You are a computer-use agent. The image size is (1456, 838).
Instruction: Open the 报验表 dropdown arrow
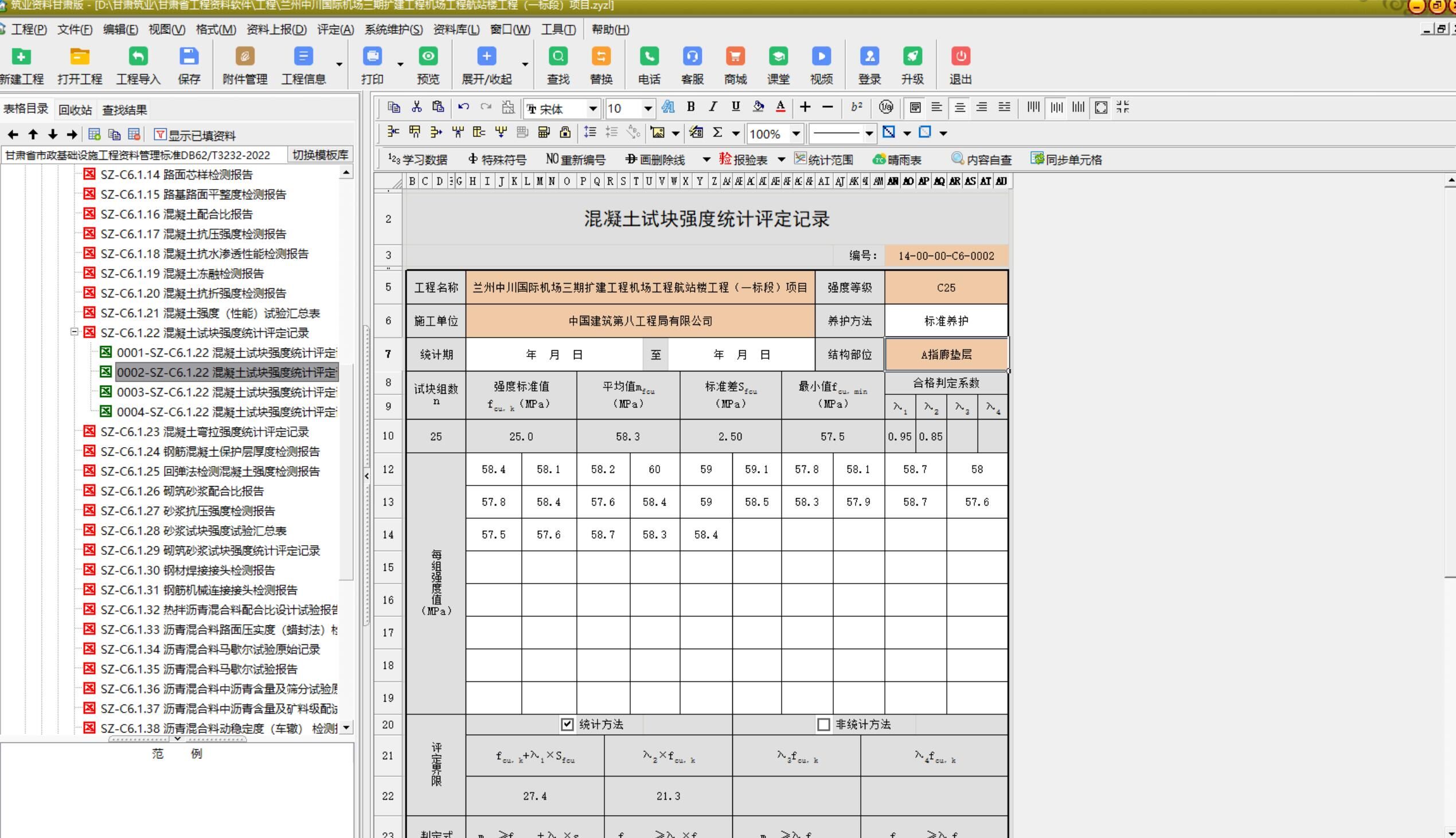coord(781,159)
